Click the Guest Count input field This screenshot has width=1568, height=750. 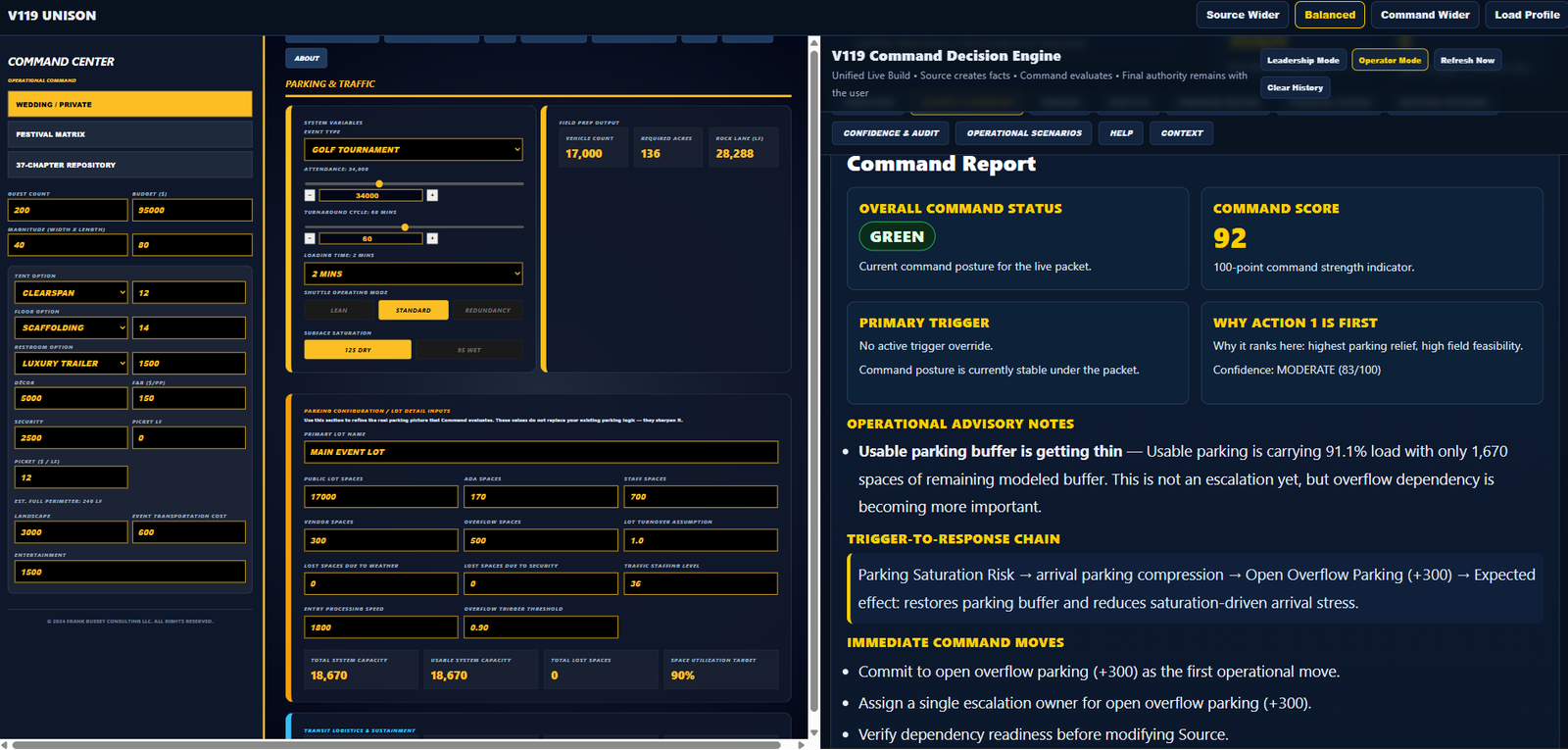68,210
